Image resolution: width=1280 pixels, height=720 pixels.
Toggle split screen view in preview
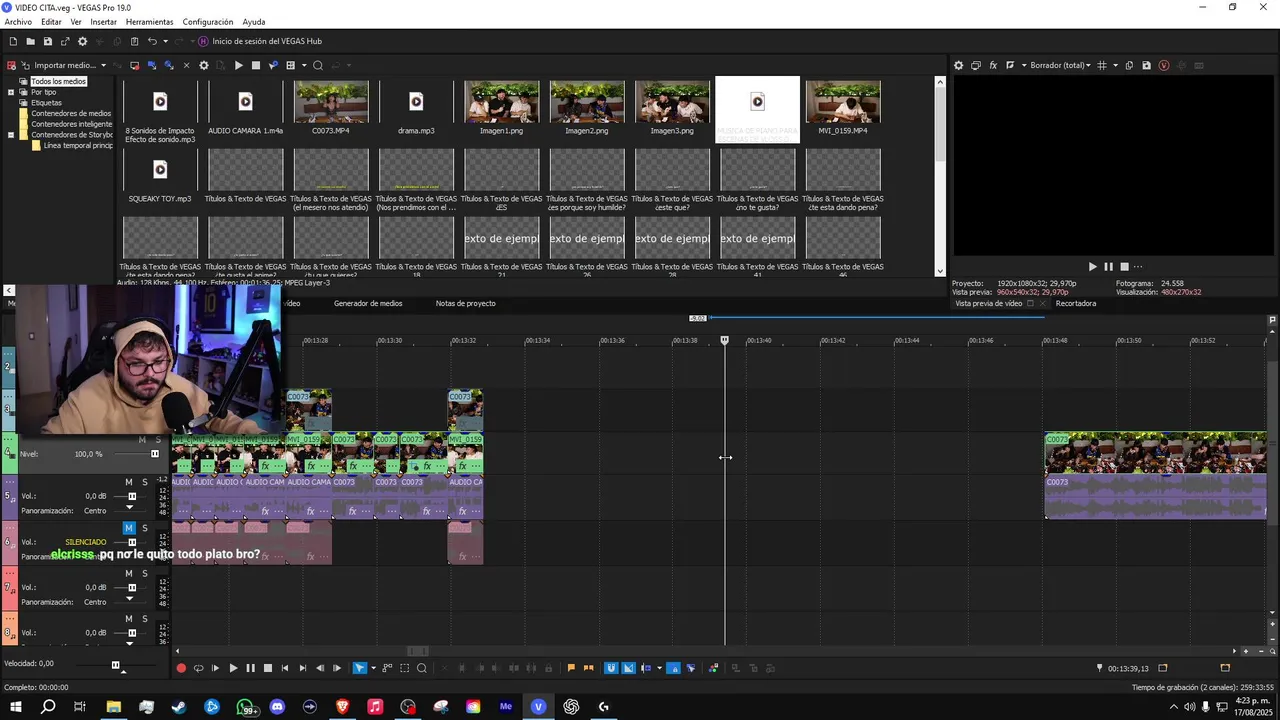1010,65
